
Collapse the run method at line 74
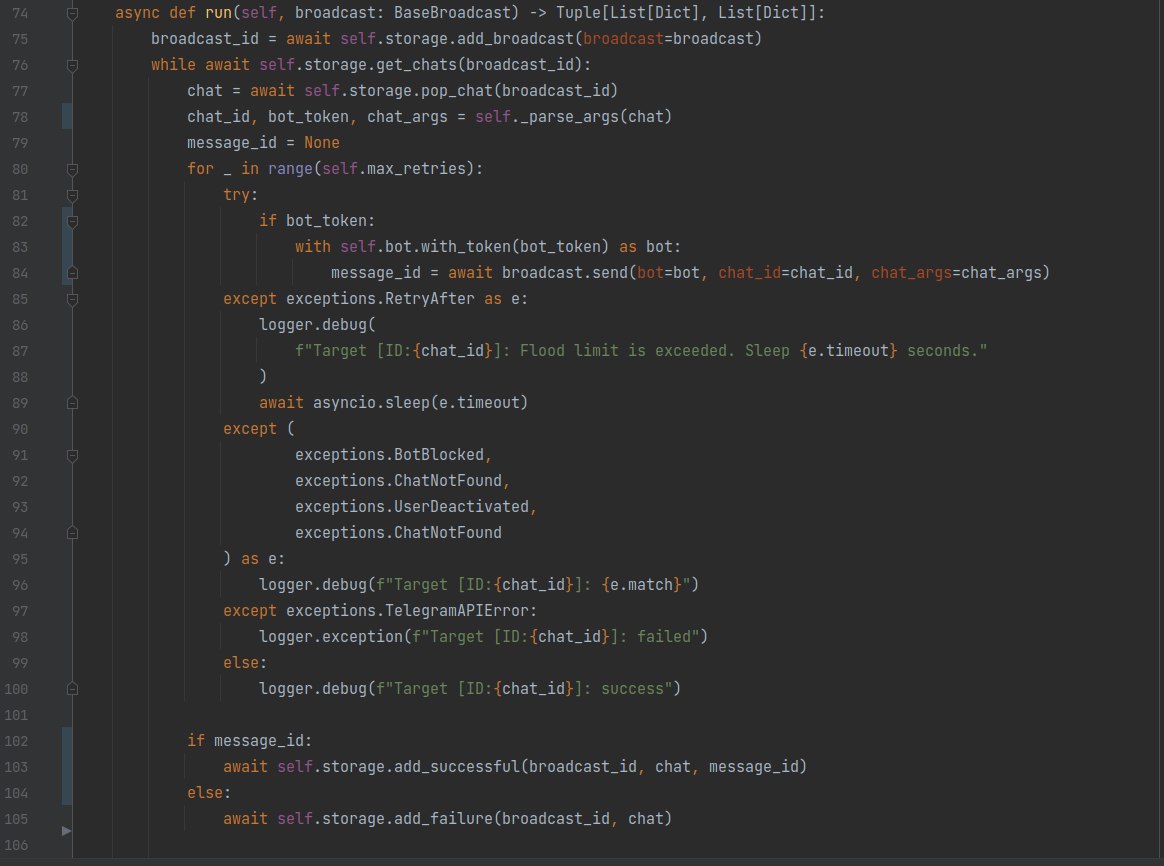[x=72, y=13]
